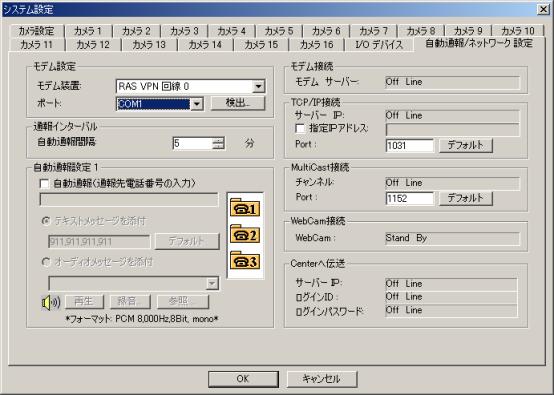Screen dimensions: 554x395
Task: Increase the 自動通報間隔 spinner value
Action: tap(218, 140)
